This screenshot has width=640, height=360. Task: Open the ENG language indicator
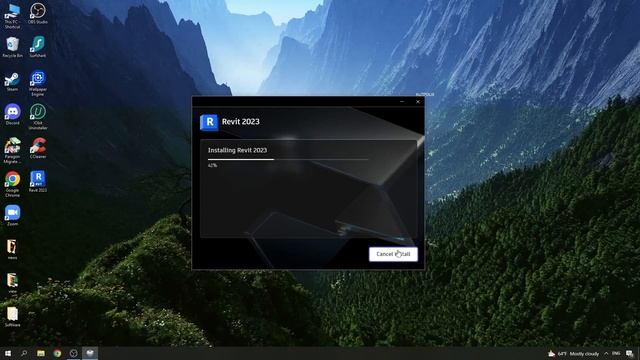point(616,353)
